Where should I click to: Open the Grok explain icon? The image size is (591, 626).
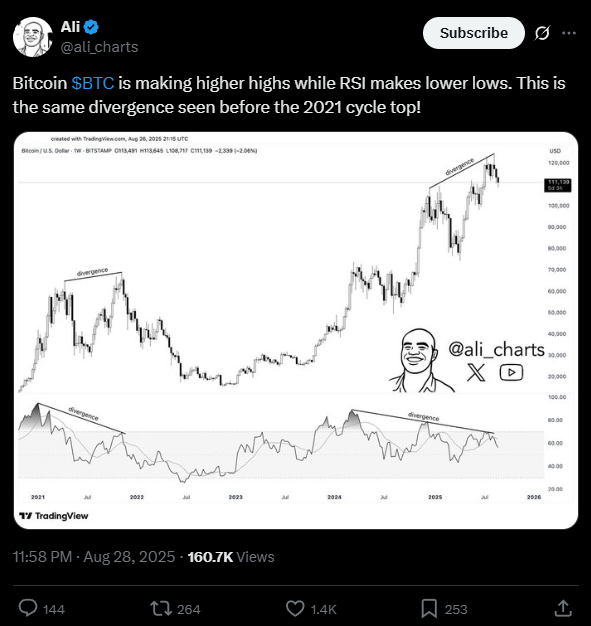[542, 33]
